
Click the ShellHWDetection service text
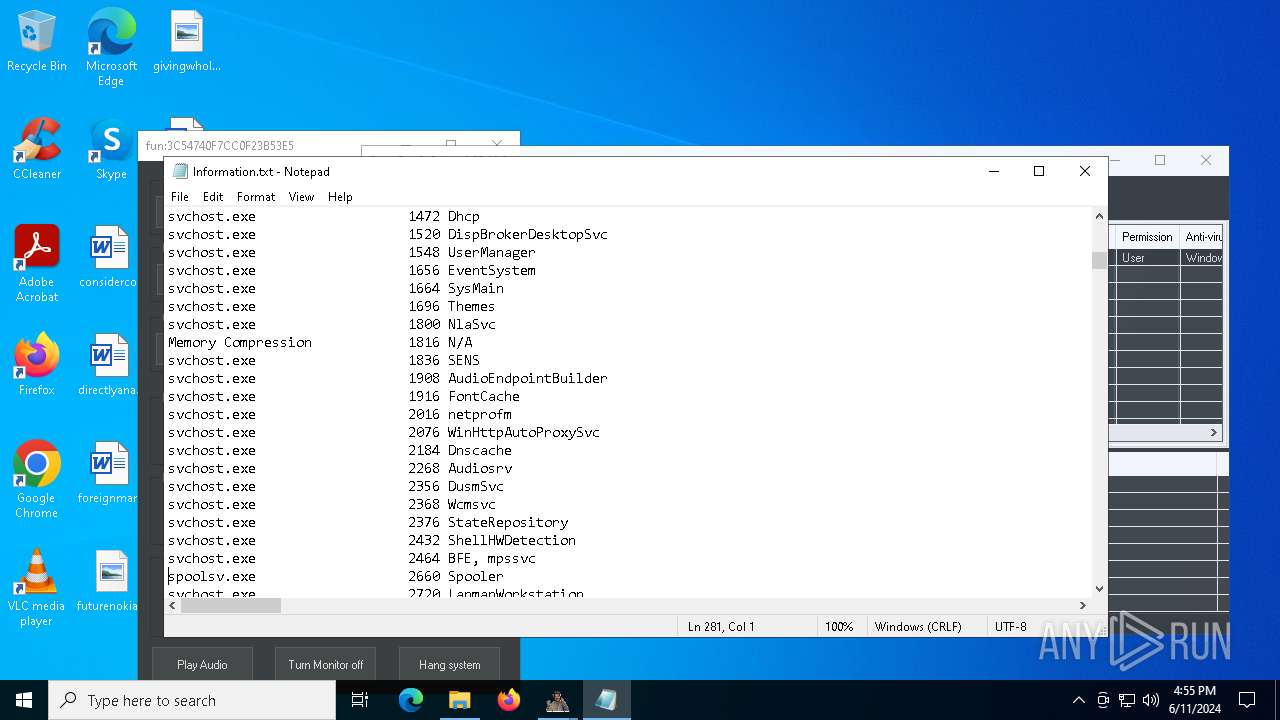click(x=511, y=540)
